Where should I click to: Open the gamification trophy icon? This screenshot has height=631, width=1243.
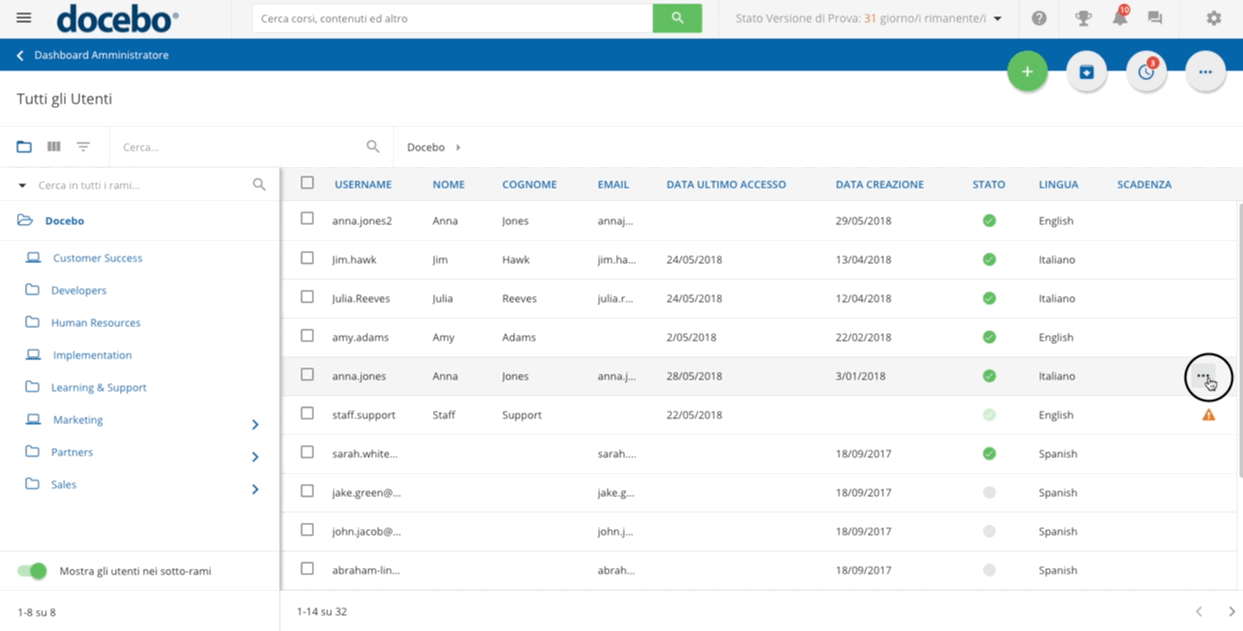pyautogui.click(x=1083, y=18)
